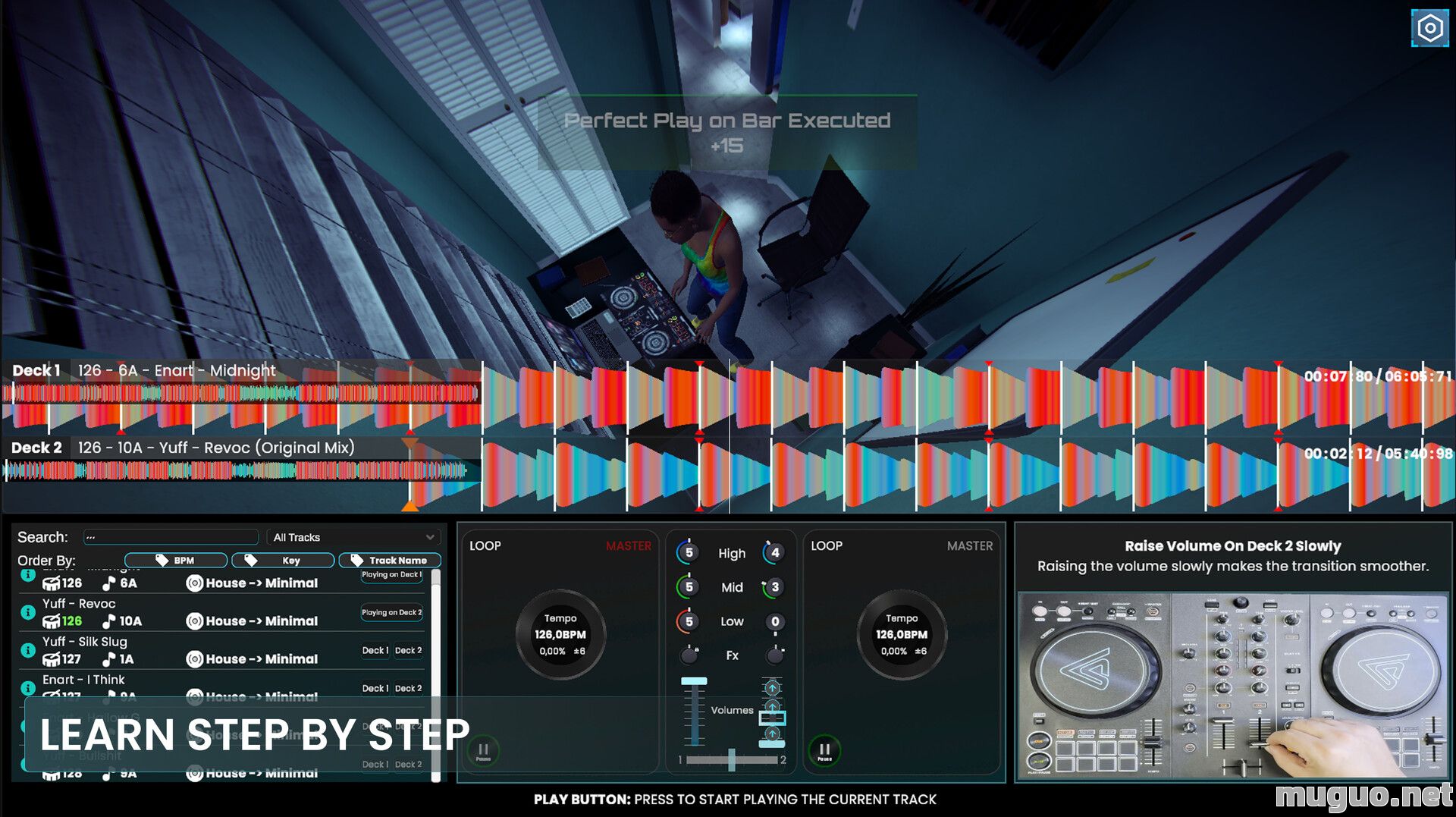1456x817 pixels.
Task: Click the Deck 1 overview waveform strip
Action: pyautogui.click(x=241, y=392)
